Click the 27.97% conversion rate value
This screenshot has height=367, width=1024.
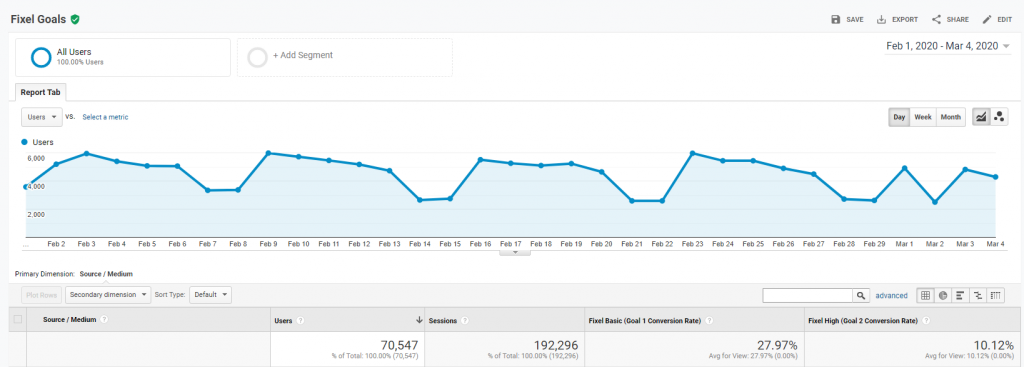[778, 345]
